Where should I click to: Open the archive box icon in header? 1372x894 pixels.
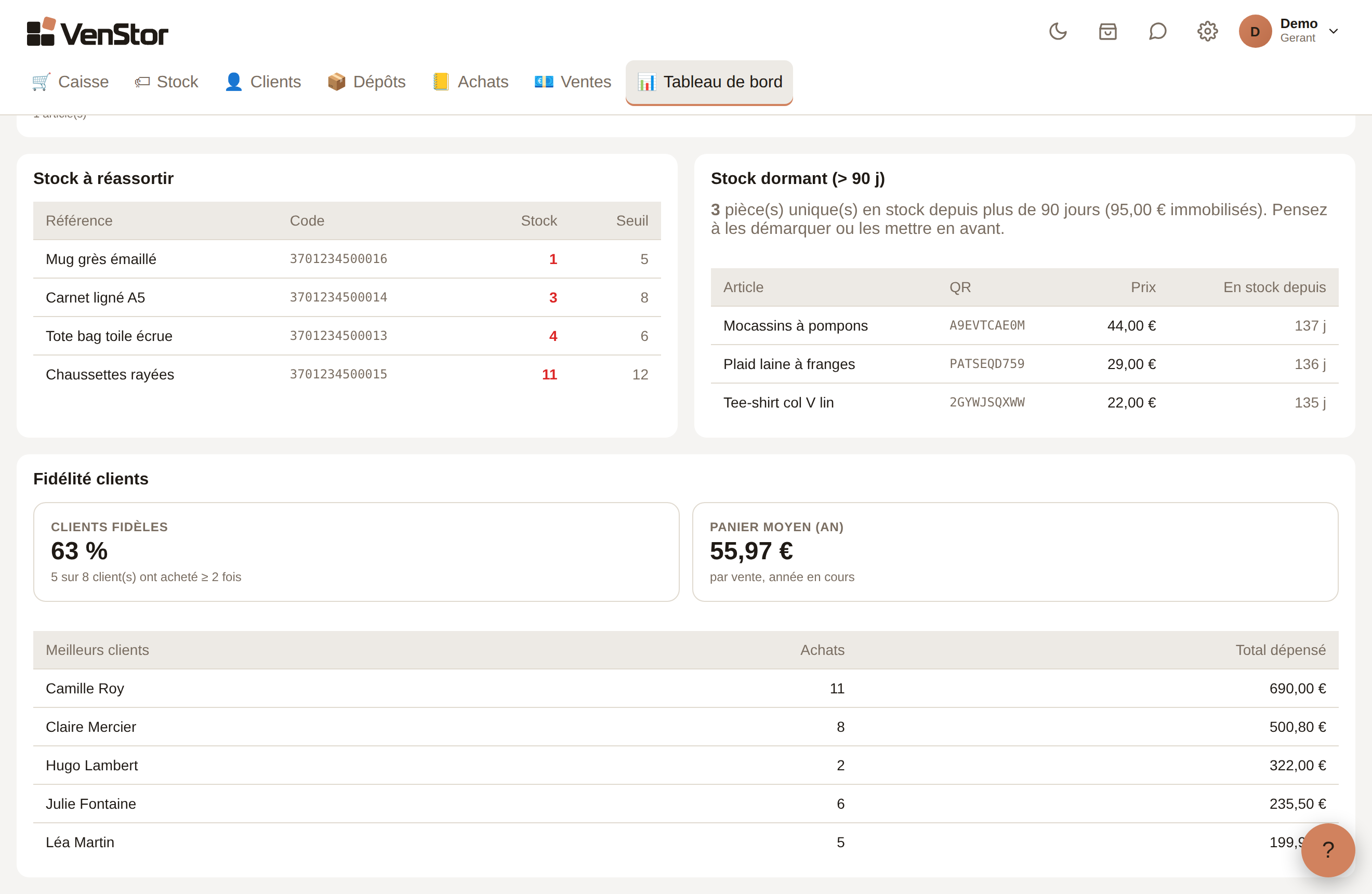tap(1107, 31)
